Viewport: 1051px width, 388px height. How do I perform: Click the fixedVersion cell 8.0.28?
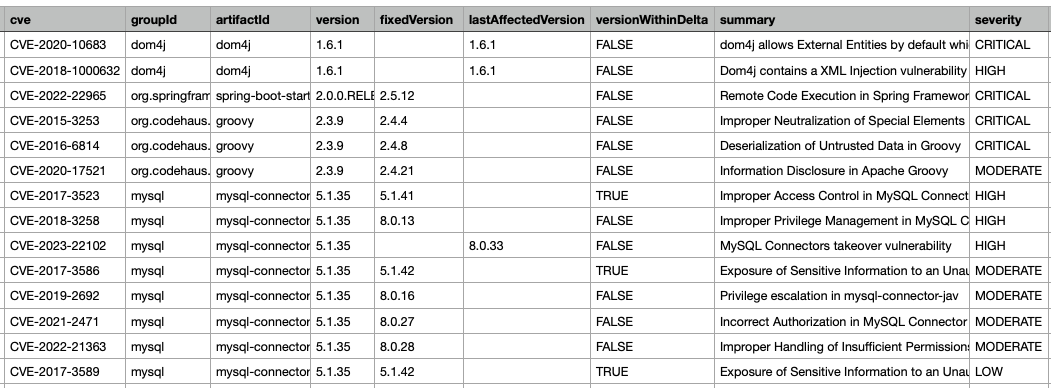[x=419, y=346]
